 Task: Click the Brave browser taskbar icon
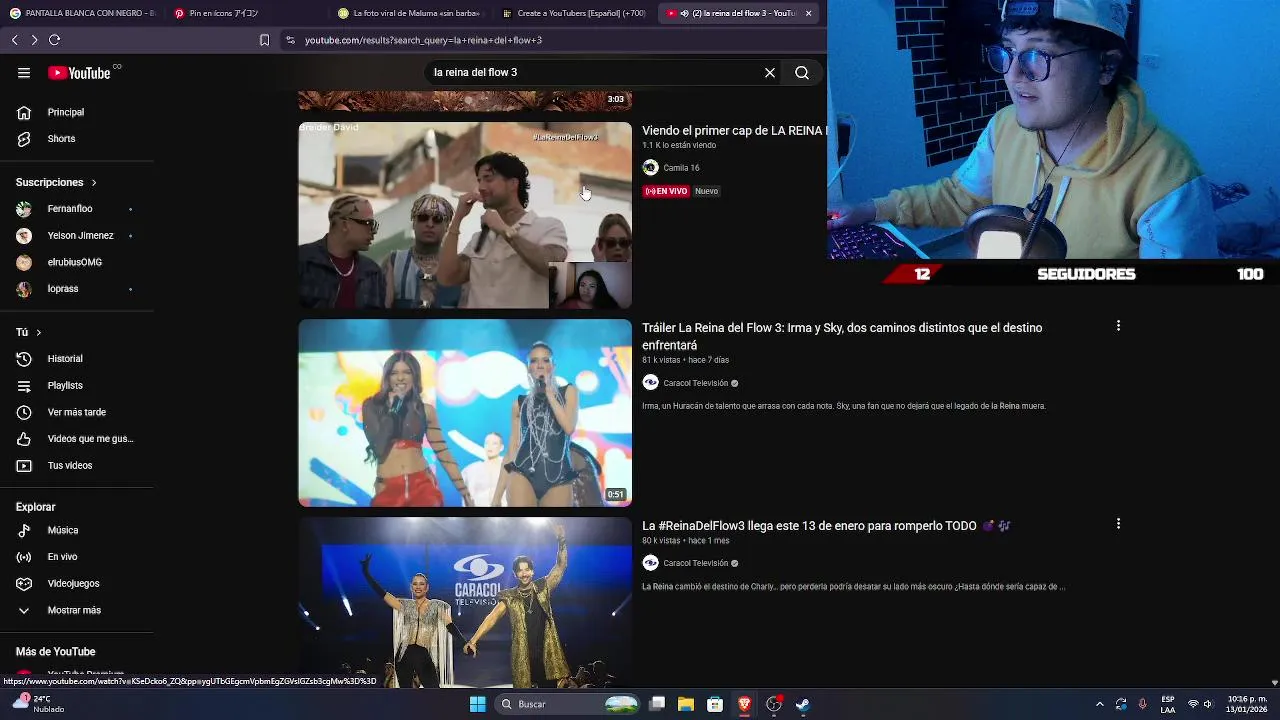click(744, 704)
